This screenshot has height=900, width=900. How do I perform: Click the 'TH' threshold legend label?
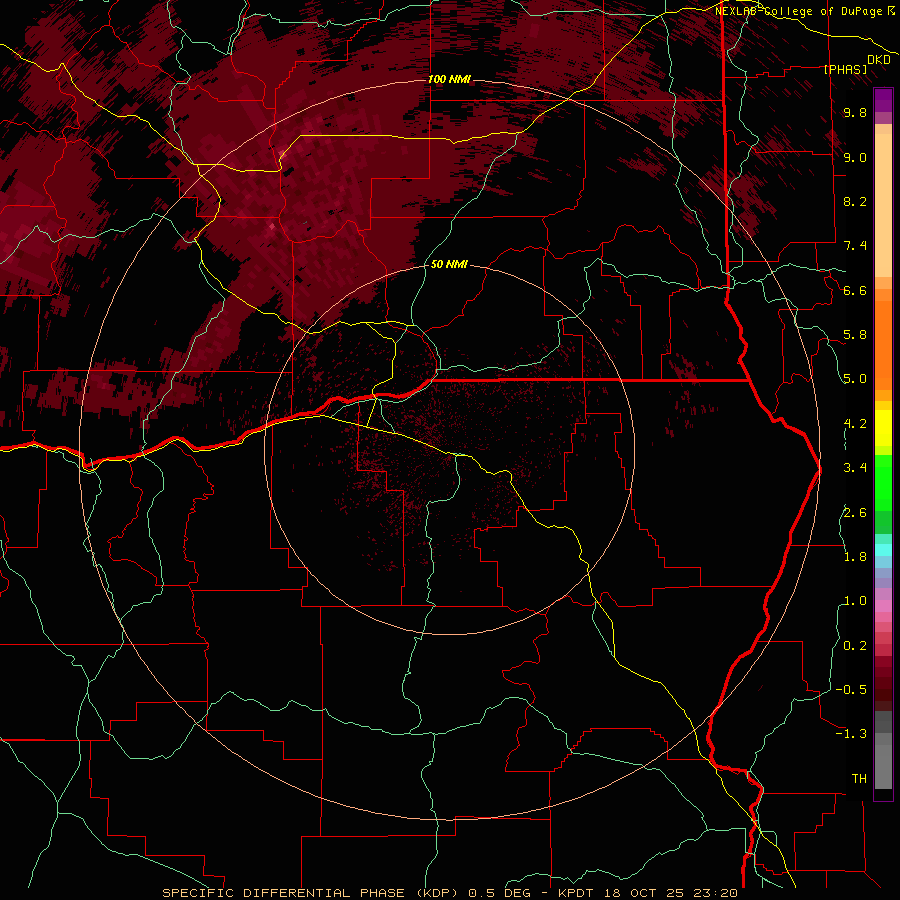point(859,779)
